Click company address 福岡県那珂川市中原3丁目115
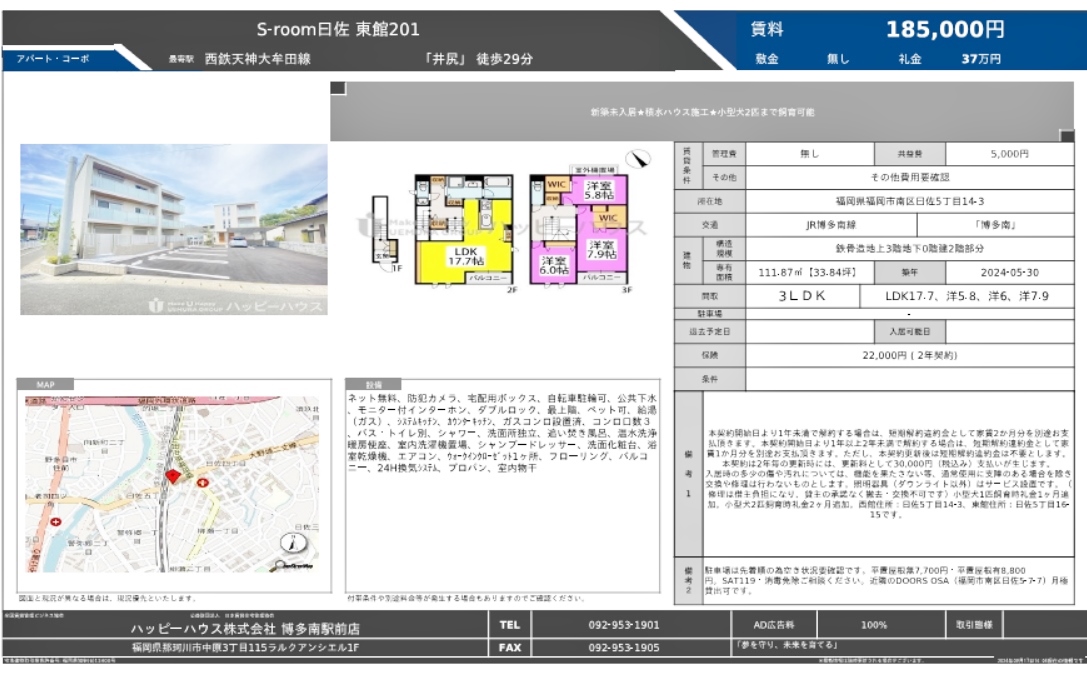The width and height of the screenshot is (1087, 686). tap(245, 648)
